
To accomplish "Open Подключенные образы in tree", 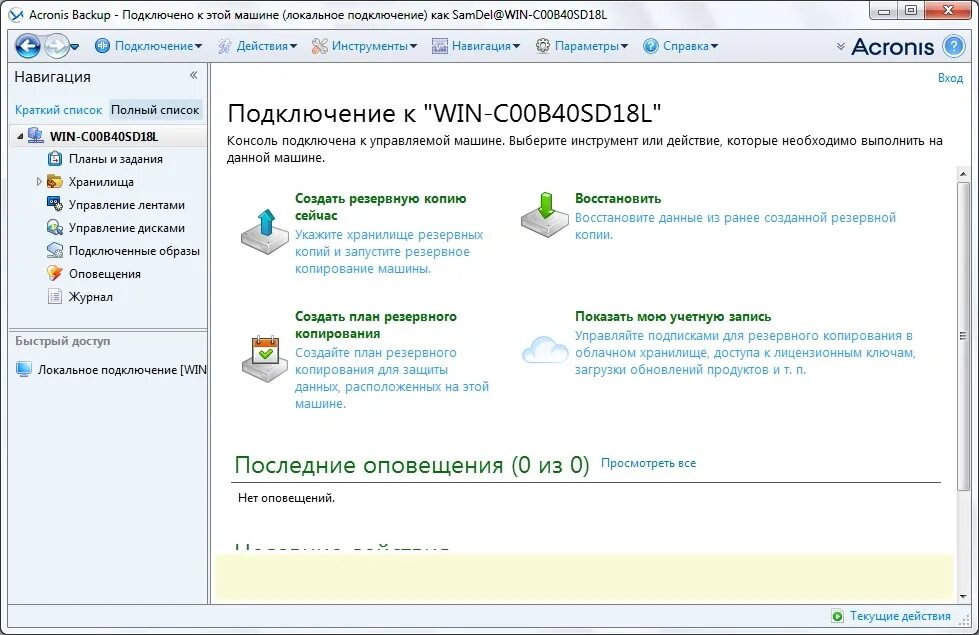I will [134, 251].
